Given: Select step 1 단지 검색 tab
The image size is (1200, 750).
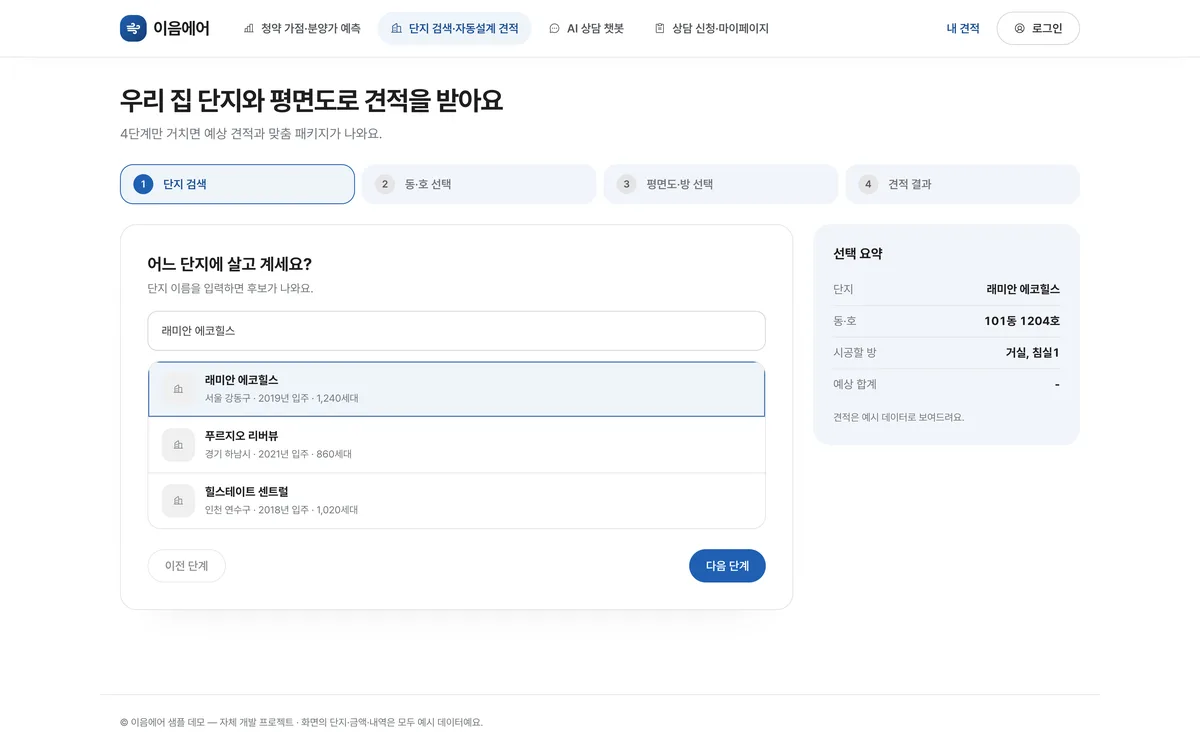Looking at the screenshot, I should 237,184.
